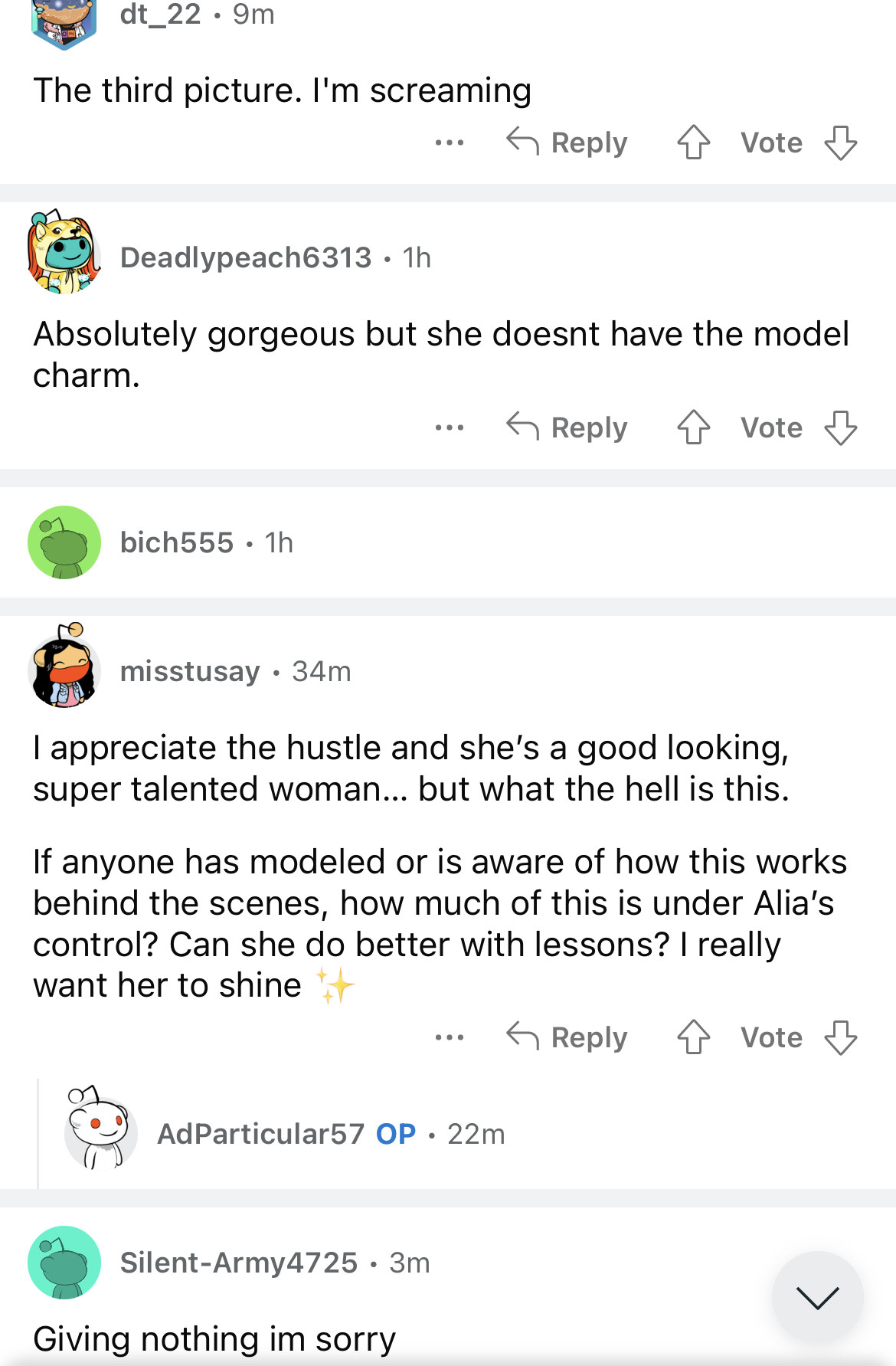Viewport: 896px width, 1366px height.
Task: Tap Deadlypeach6313's avatar picture
Action: pos(64,254)
